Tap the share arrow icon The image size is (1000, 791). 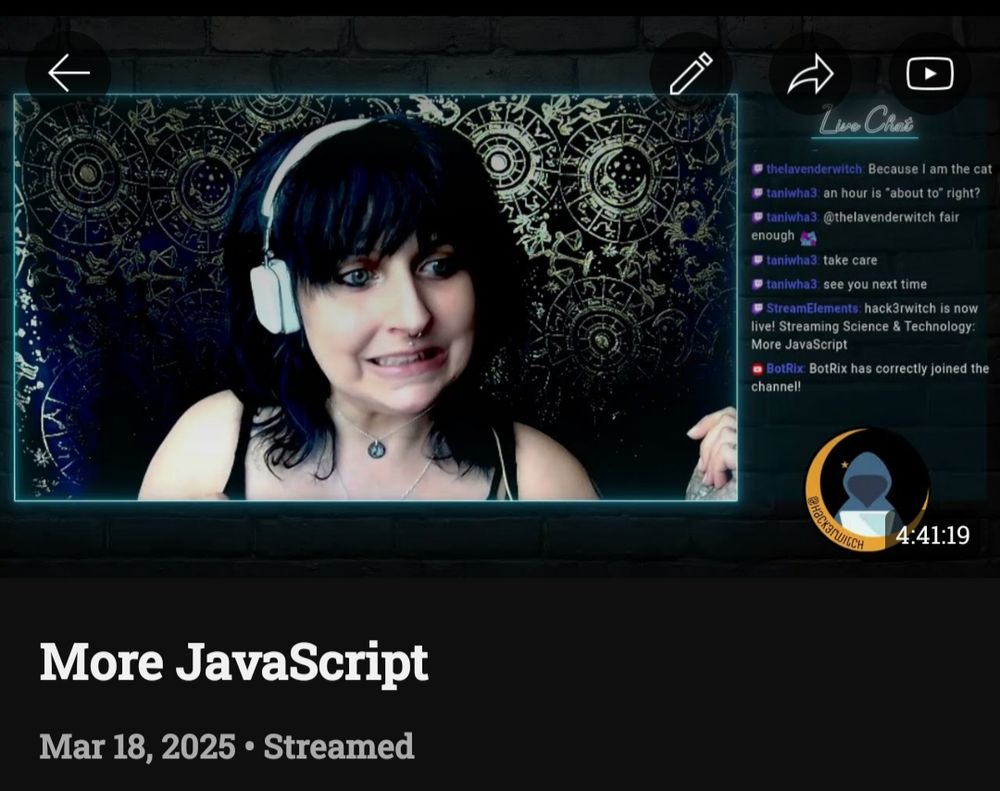tap(812, 72)
